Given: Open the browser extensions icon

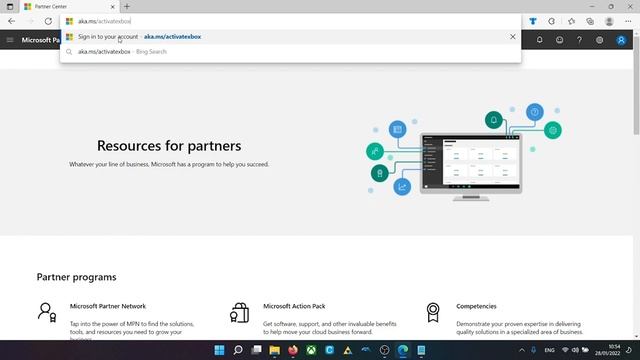Looking at the screenshot, I should coord(551,21).
